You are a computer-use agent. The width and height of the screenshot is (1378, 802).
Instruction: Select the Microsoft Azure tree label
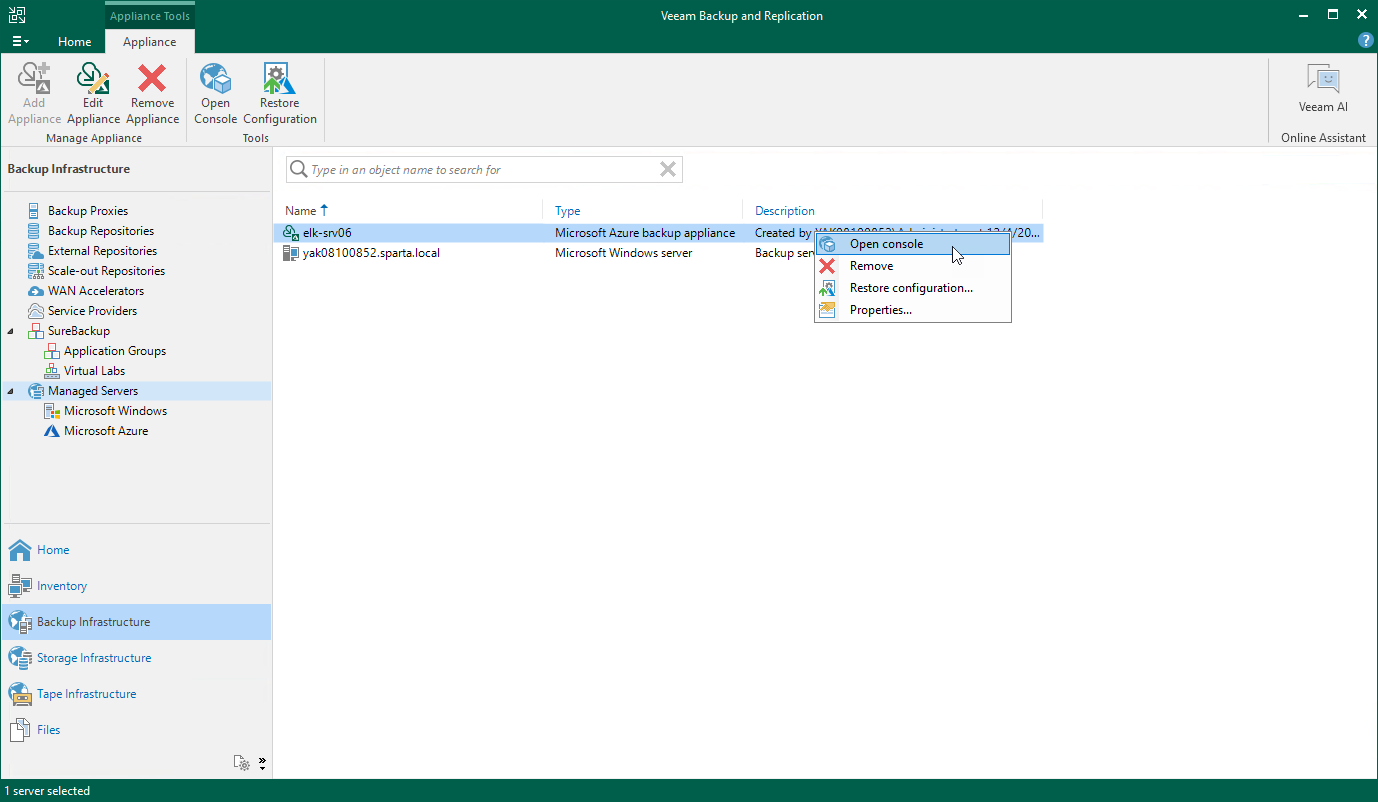click(x=106, y=431)
